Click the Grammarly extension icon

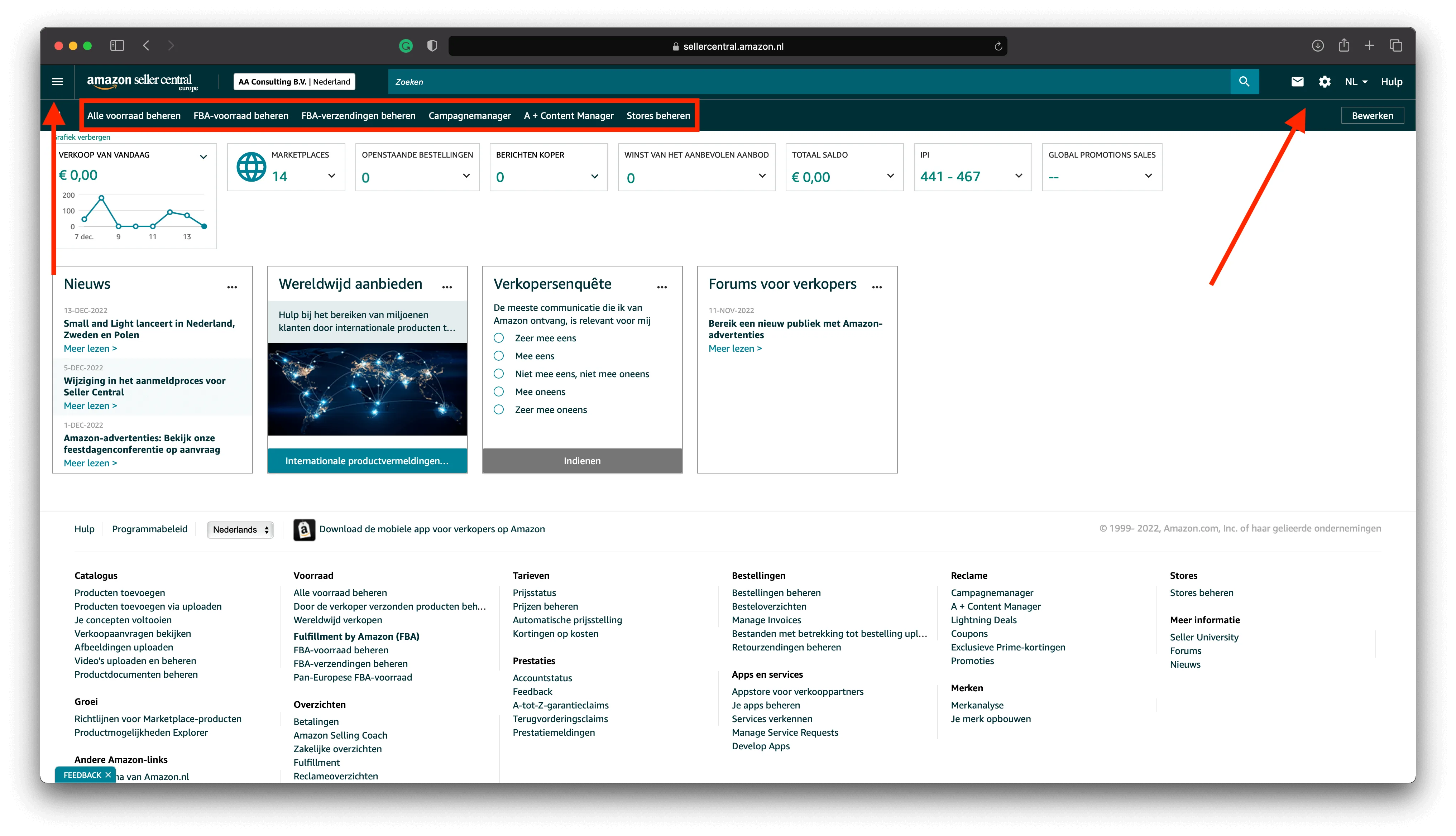405,46
